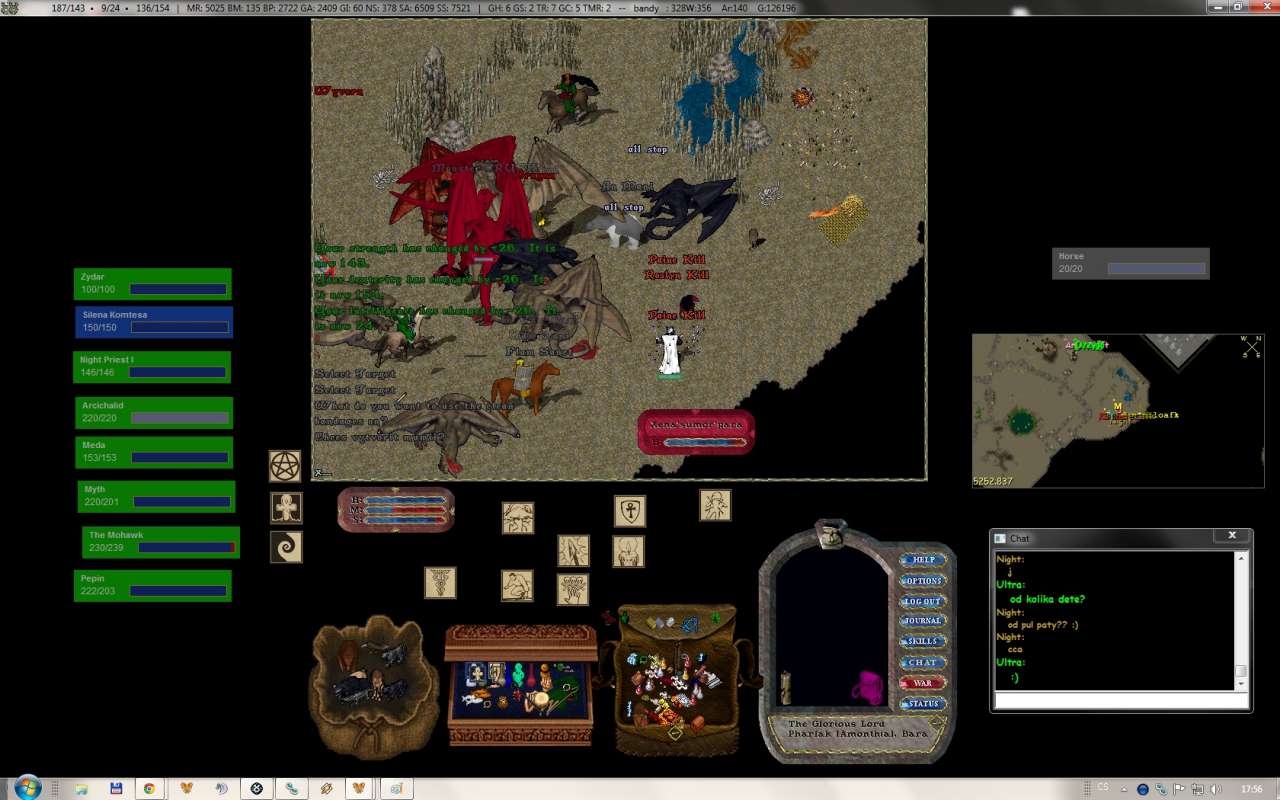The width and height of the screenshot is (1280, 800).
Task: Click the caduceus skill icon
Action: pyautogui.click(x=439, y=582)
